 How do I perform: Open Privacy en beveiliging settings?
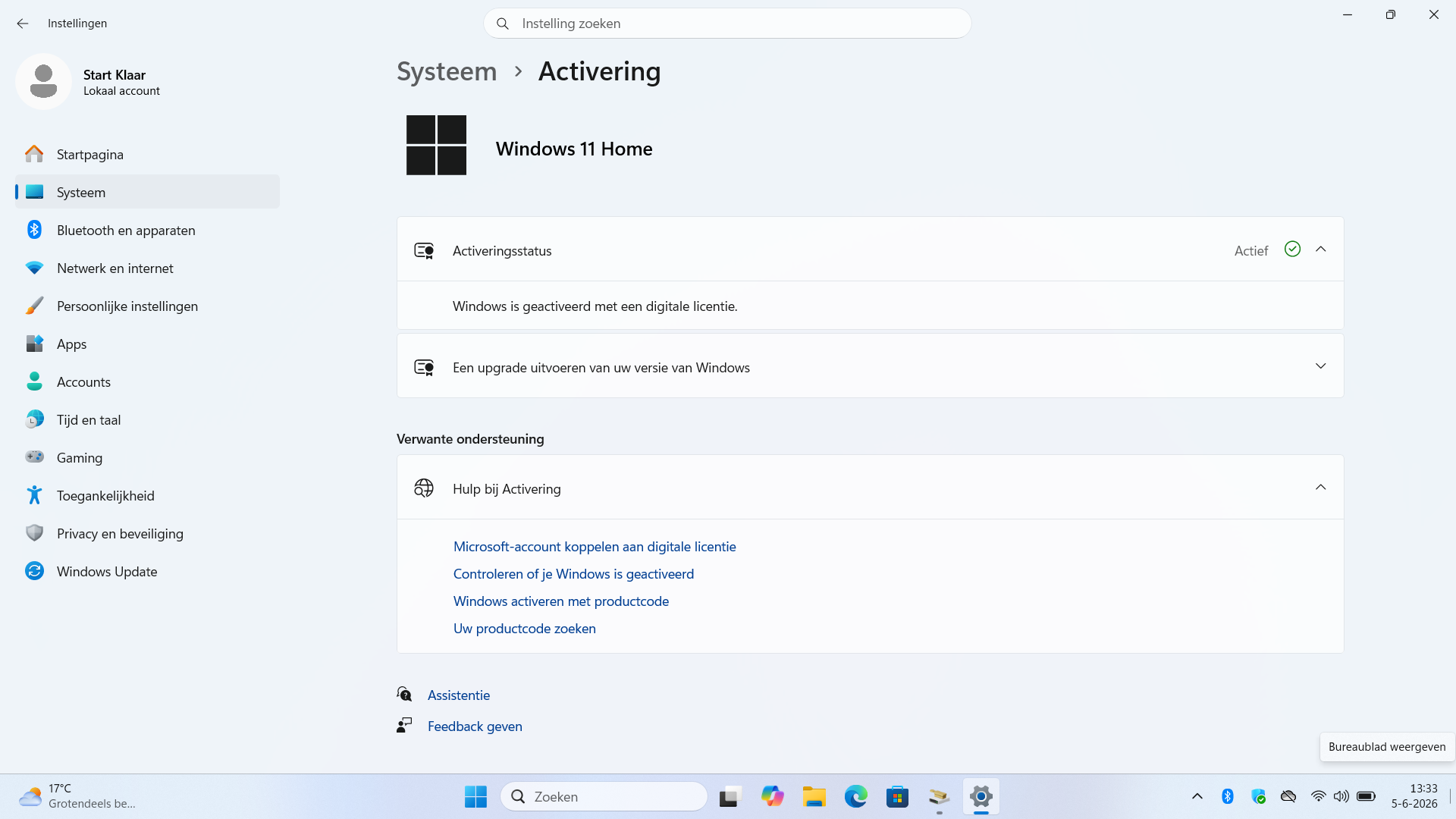pos(148,533)
